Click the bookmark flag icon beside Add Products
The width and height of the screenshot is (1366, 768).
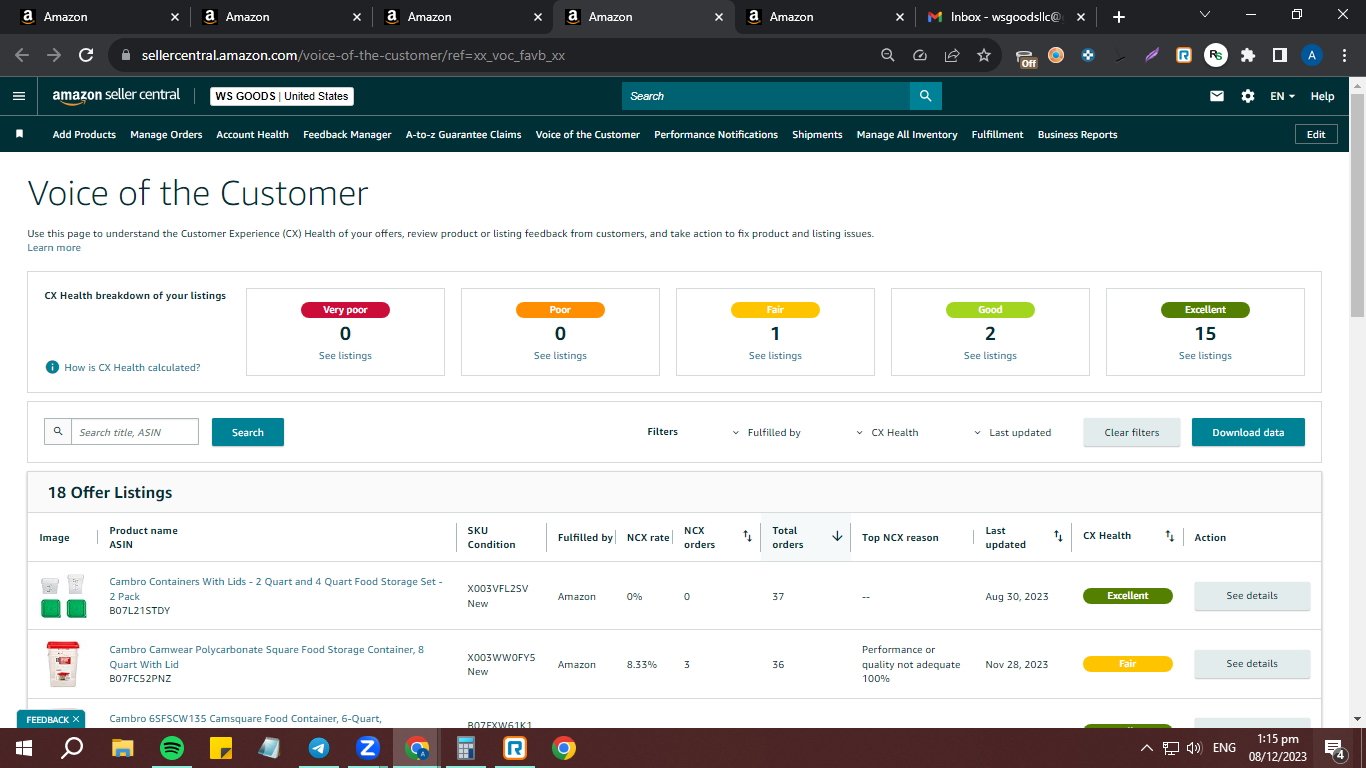click(19, 134)
